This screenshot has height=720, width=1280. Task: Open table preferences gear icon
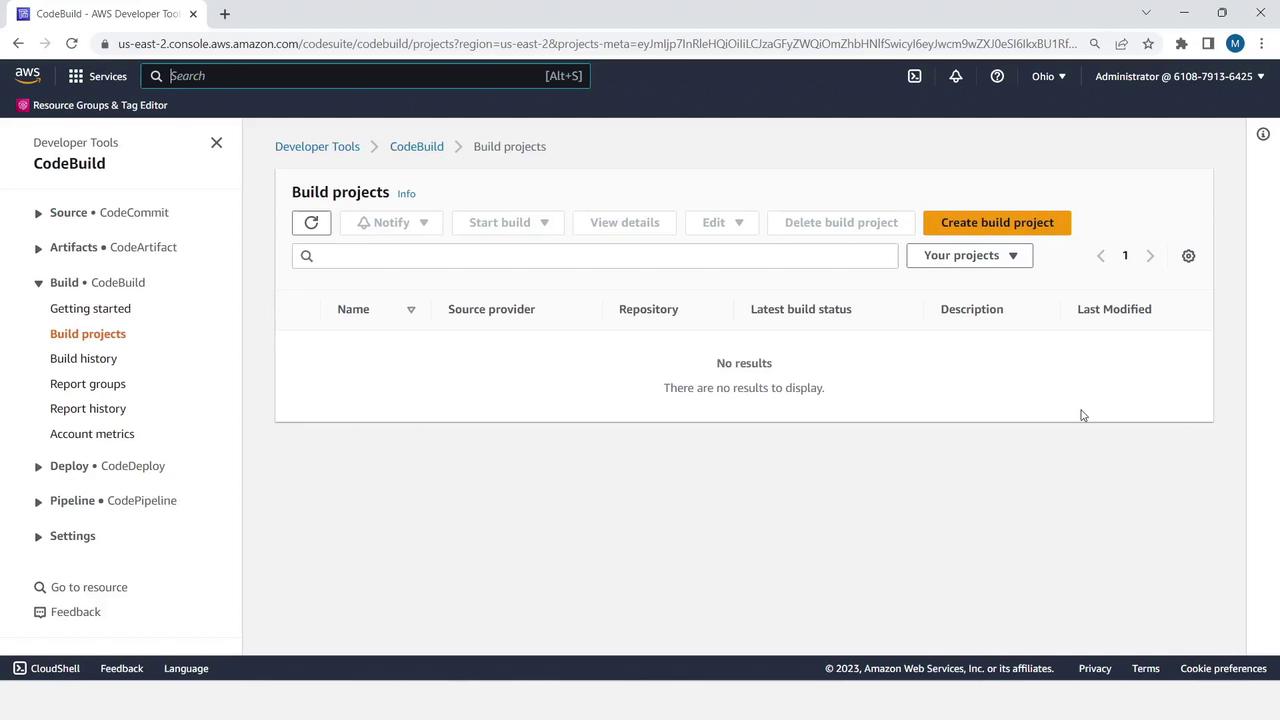[x=1188, y=256]
